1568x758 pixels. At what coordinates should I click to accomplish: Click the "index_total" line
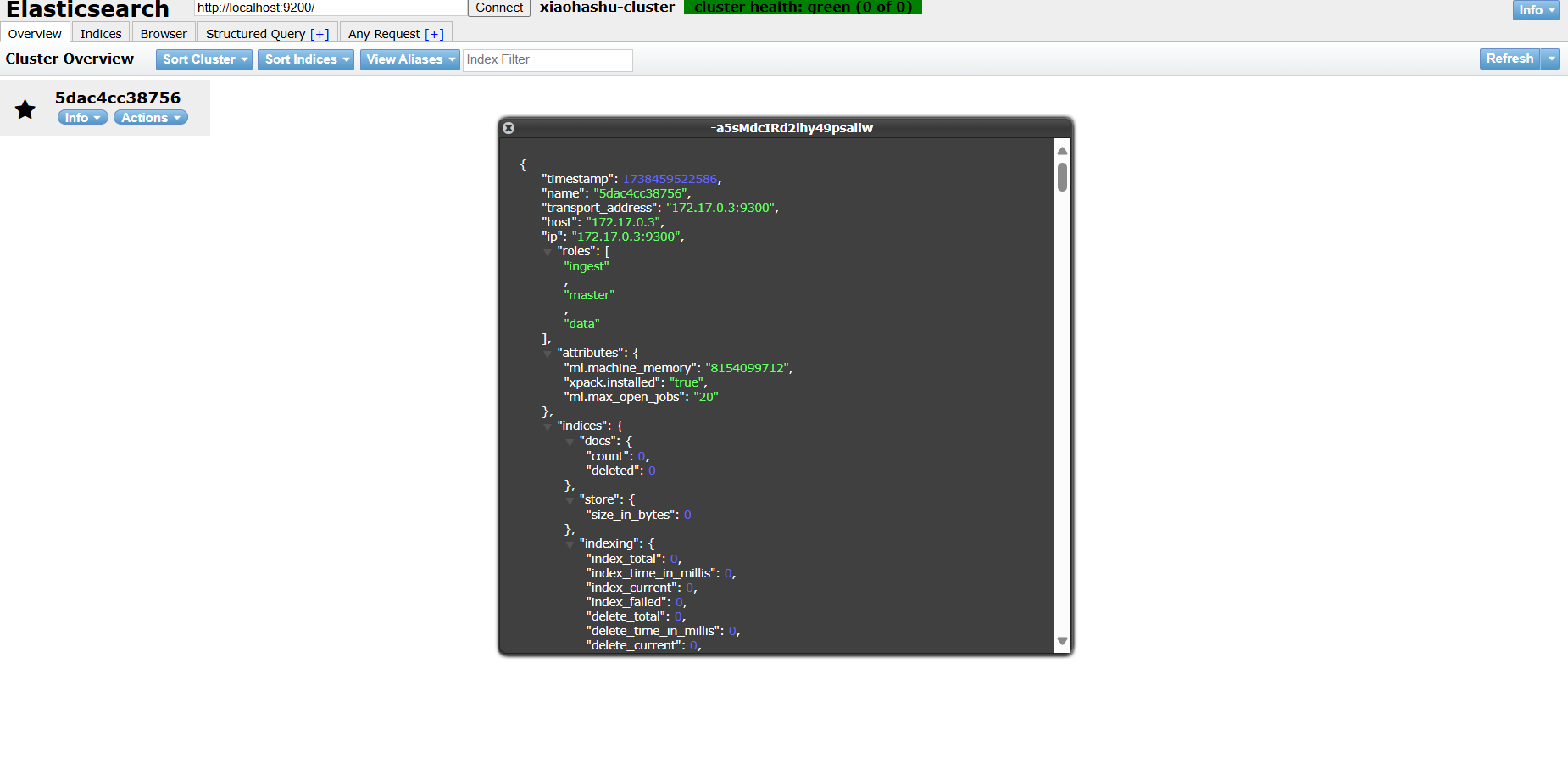pos(634,559)
